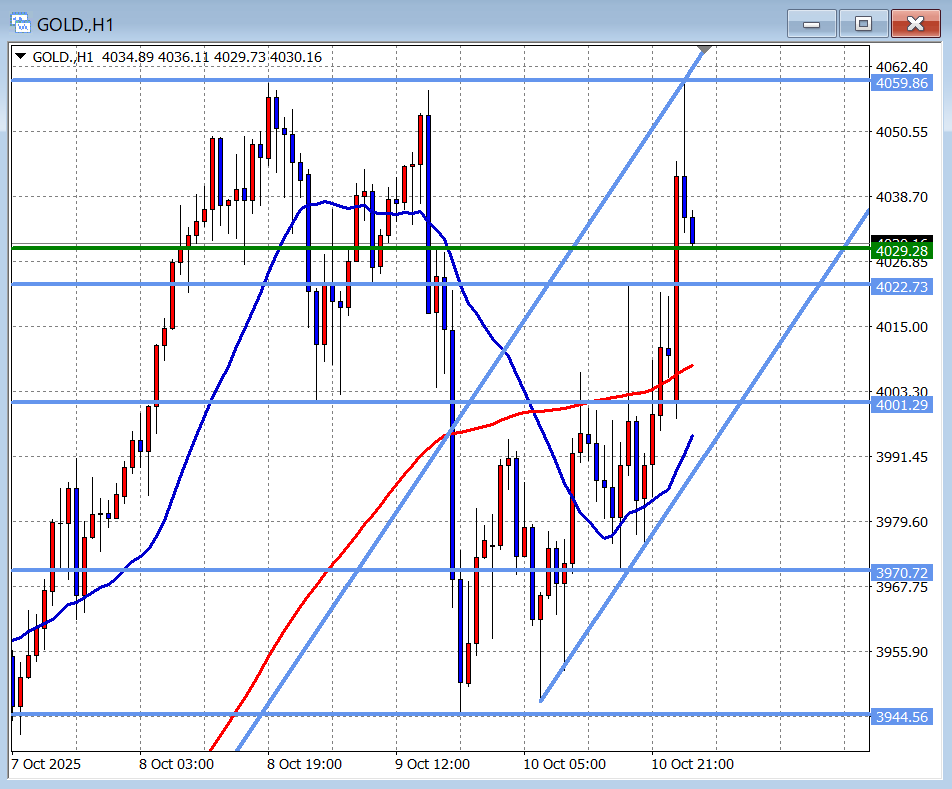Click the 9 Oct 12:00 time label
The width and height of the screenshot is (952, 789).
tap(434, 764)
